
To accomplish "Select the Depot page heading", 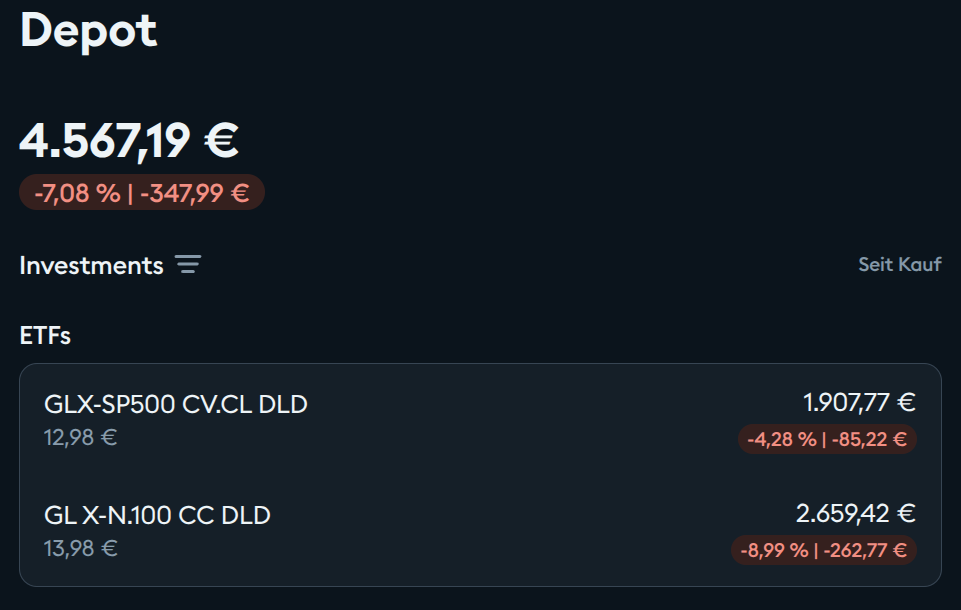I will [89, 29].
